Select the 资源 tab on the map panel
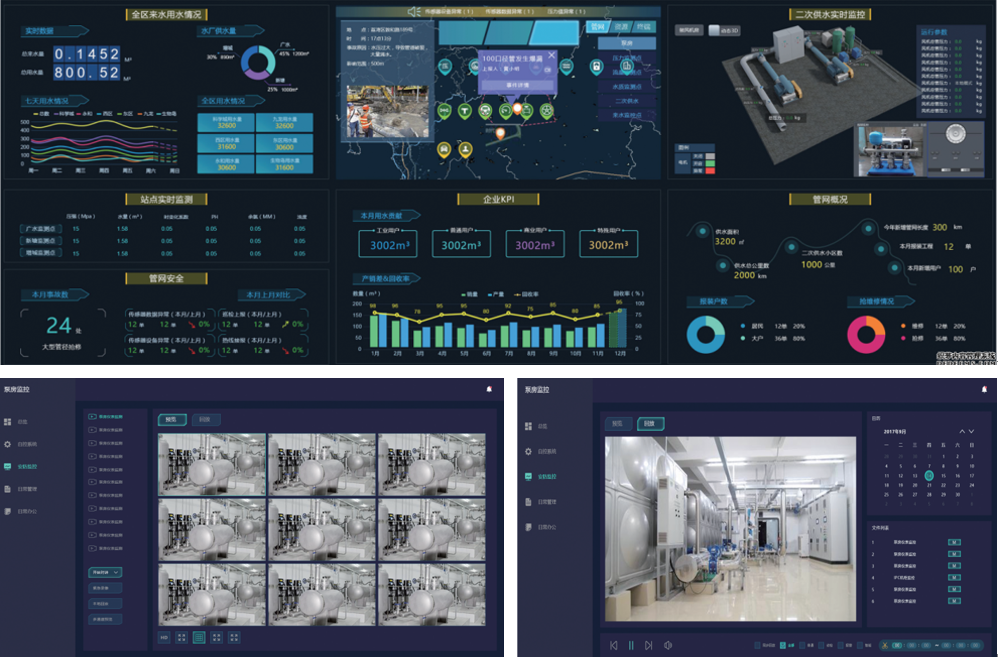 [621, 27]
